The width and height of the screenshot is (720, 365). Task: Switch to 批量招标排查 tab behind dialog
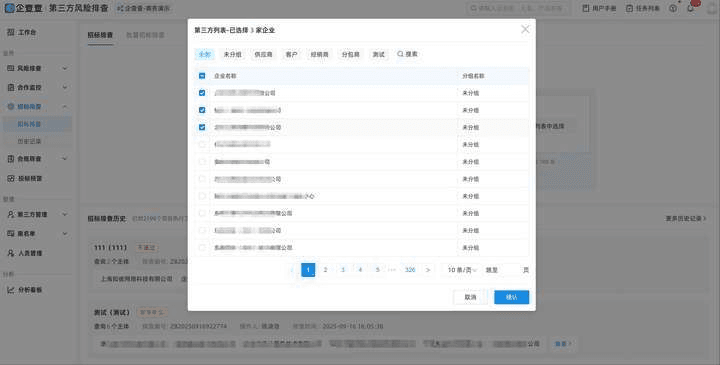pyautogui.click(x=146, y=35)
